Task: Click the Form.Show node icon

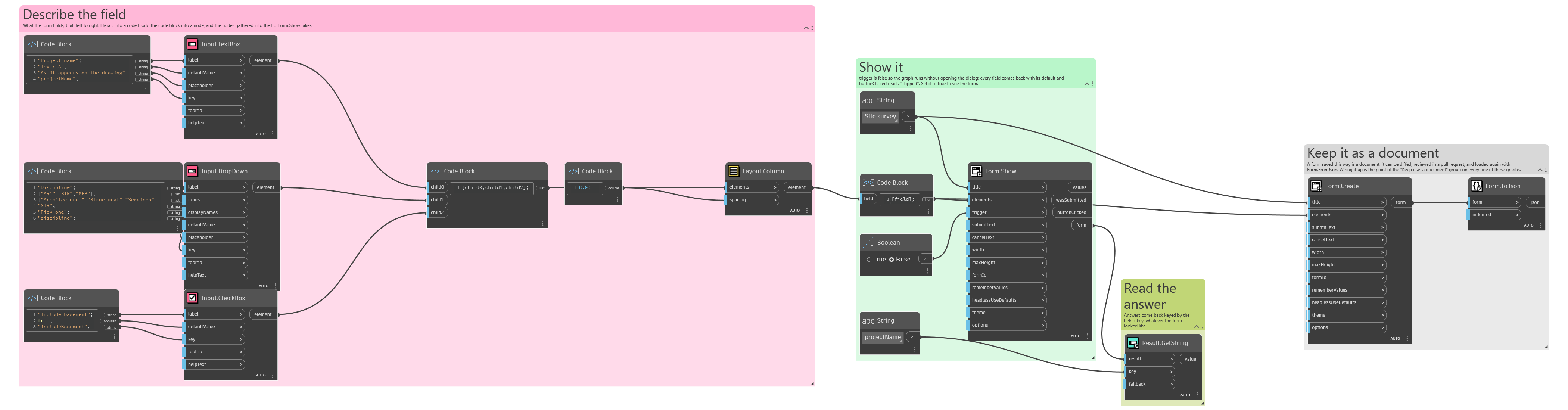Action: click(x=976, y=171)
